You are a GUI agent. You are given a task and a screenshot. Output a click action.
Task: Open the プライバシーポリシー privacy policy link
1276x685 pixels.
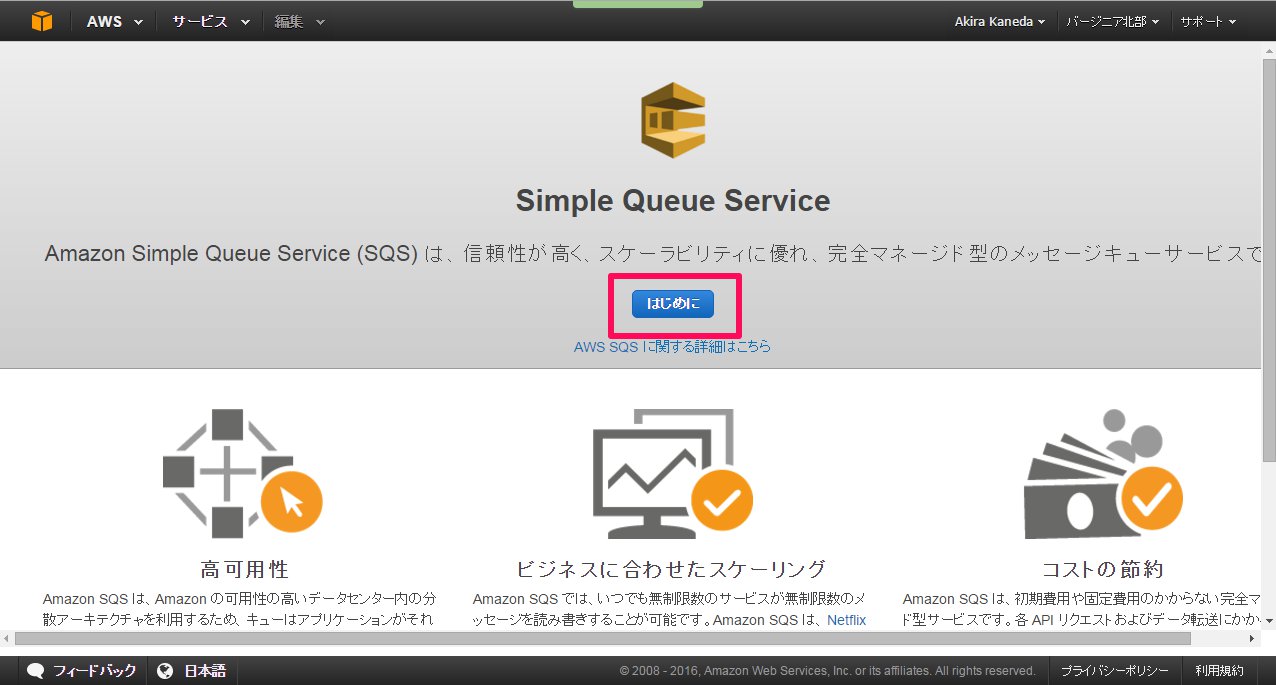[1115, 671]
